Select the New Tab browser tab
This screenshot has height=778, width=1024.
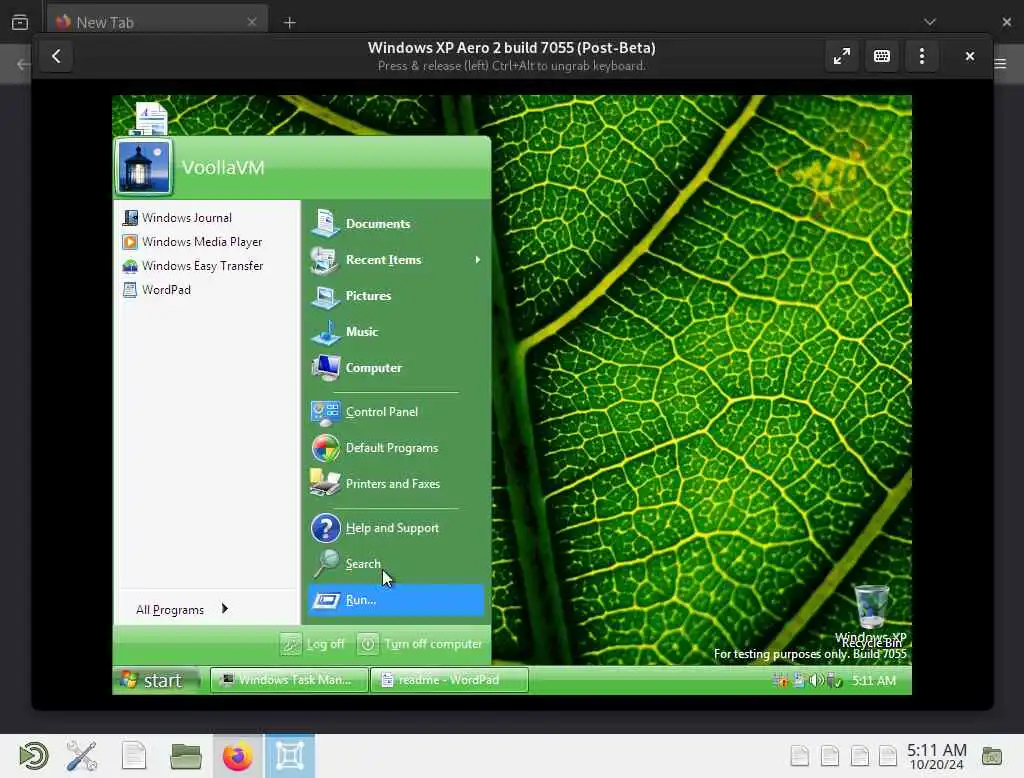157,22
